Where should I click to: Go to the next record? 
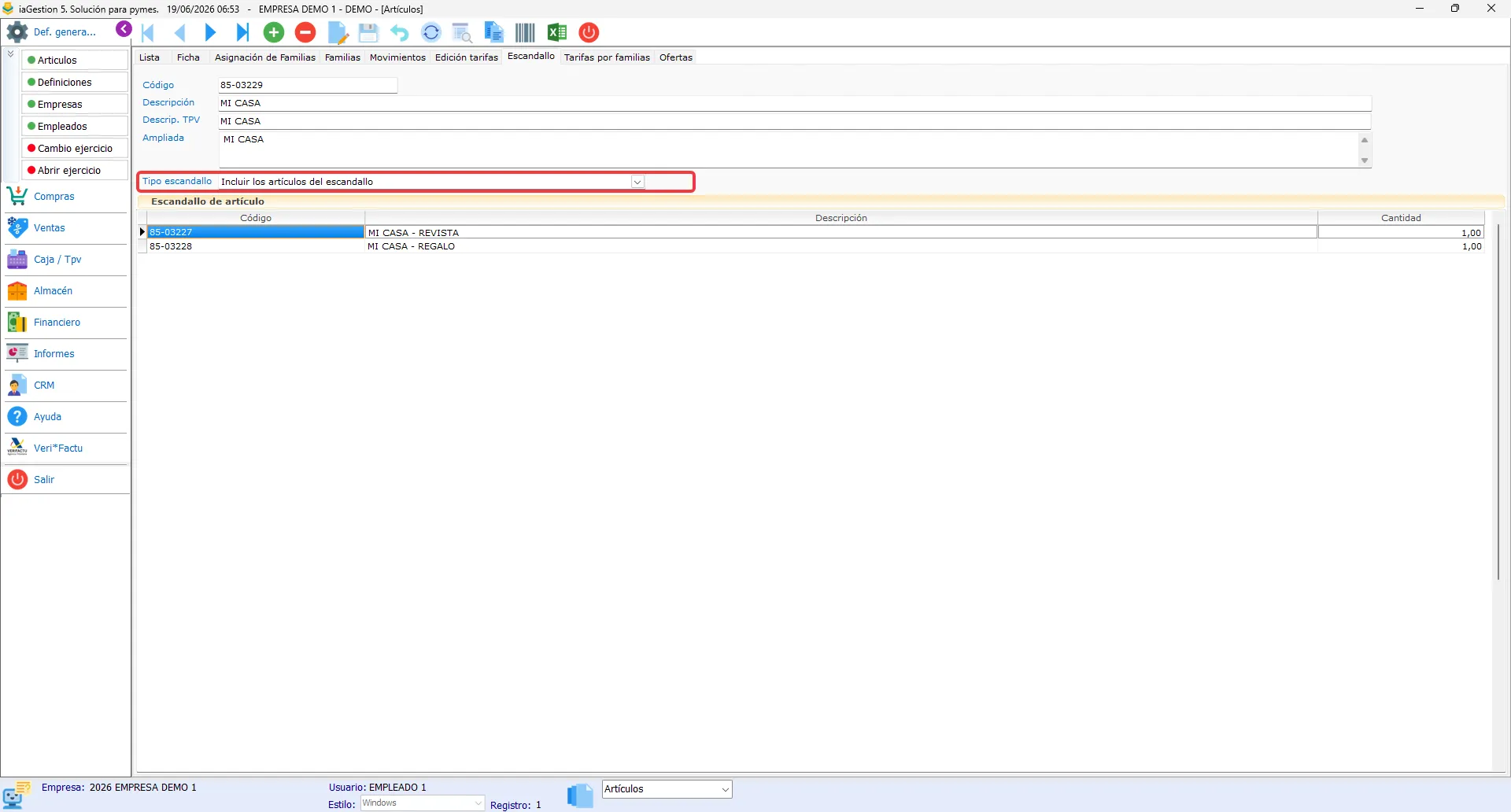(x=210, y=32)
